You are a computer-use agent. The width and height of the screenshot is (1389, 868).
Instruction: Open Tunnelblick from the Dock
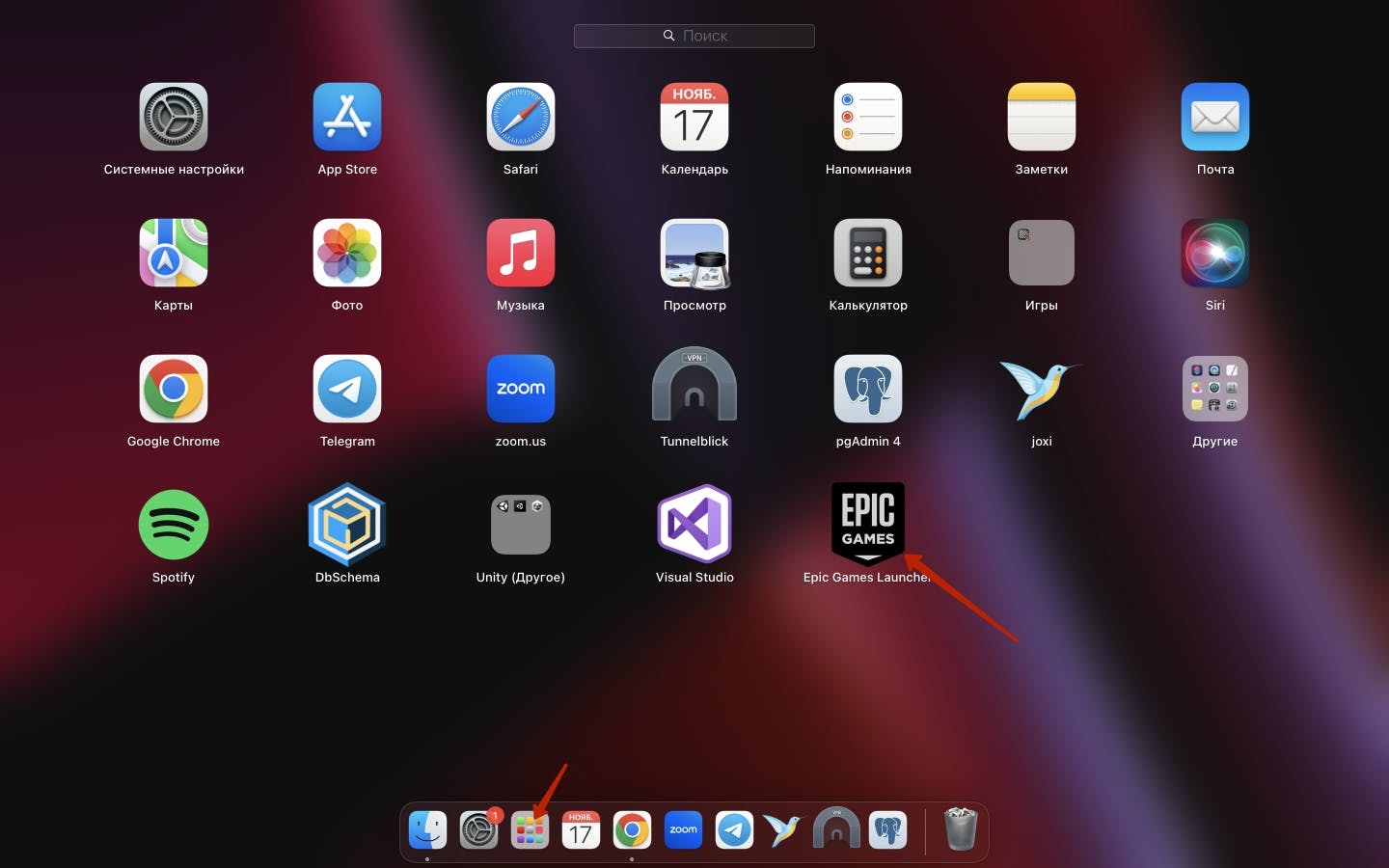coord(836,827)
